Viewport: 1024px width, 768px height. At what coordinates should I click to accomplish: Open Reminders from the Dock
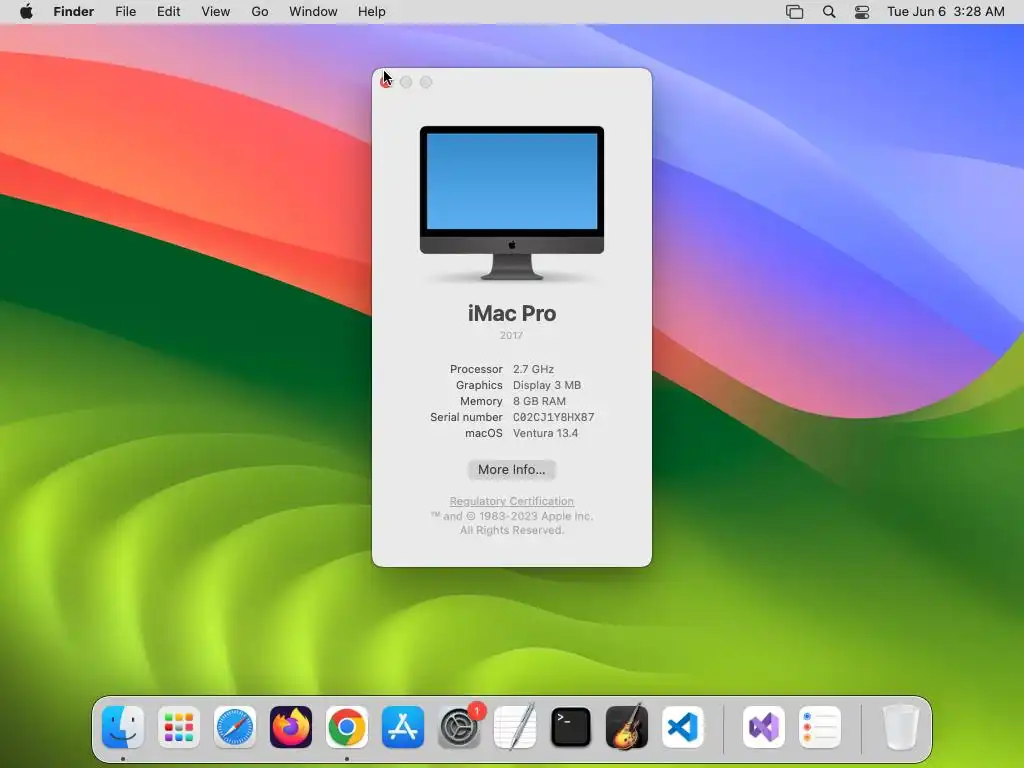point(820,727)
